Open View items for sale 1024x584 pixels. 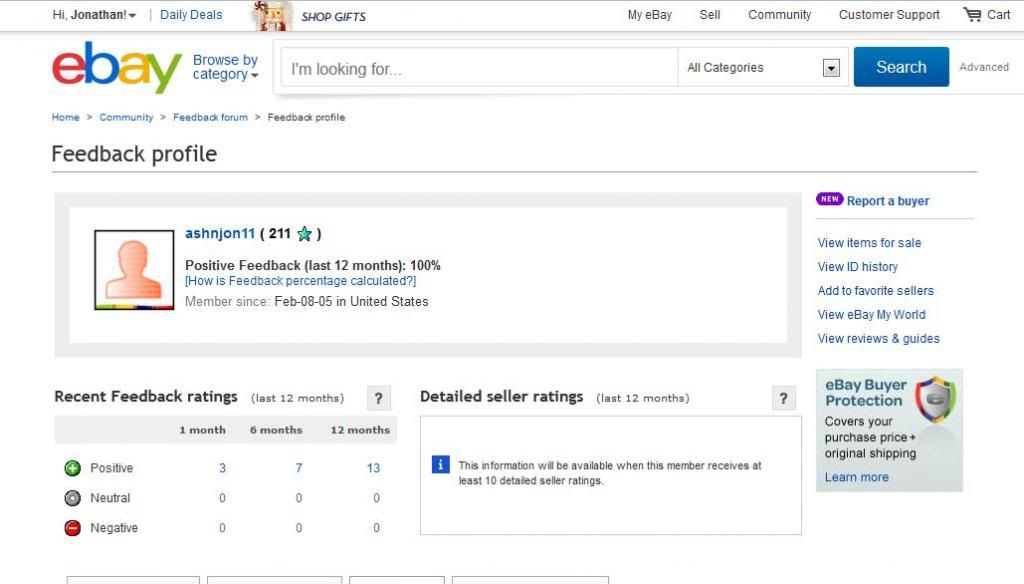point(869,243)
